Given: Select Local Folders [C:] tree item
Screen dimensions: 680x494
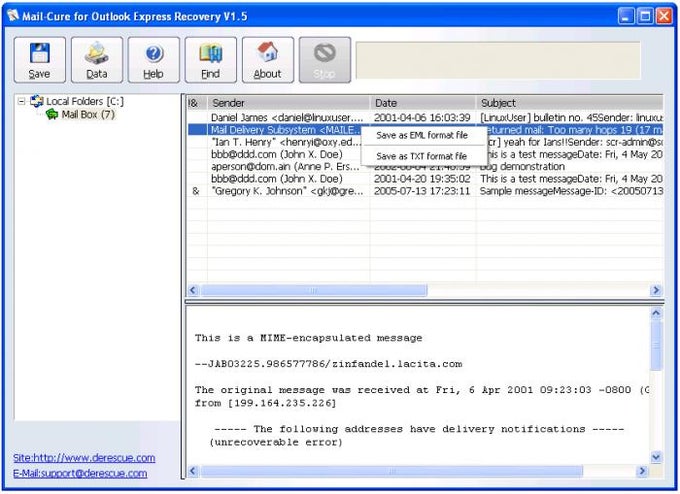Looking at the screenshot, I should tap(85, 101).
